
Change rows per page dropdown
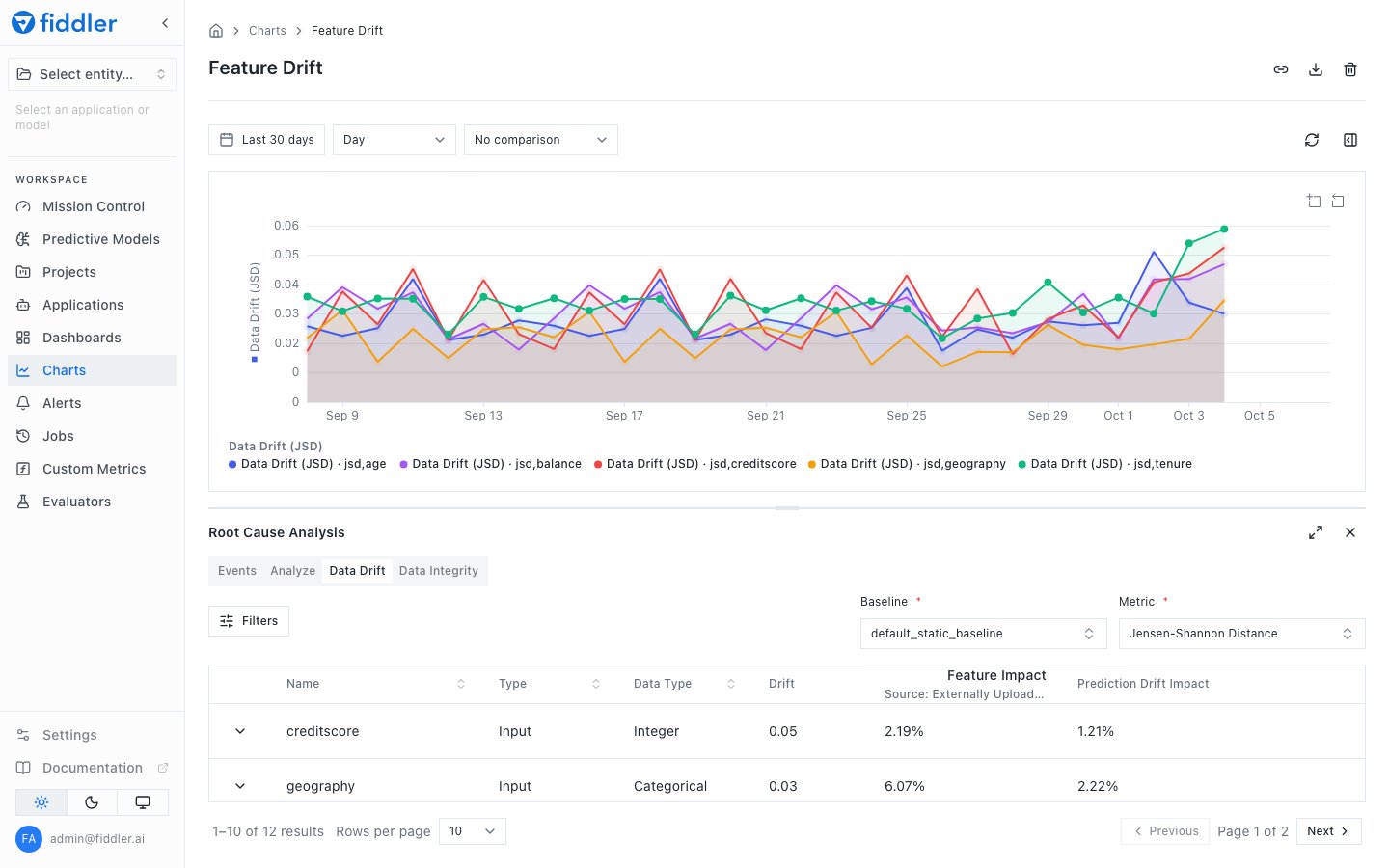pos(473,831)
